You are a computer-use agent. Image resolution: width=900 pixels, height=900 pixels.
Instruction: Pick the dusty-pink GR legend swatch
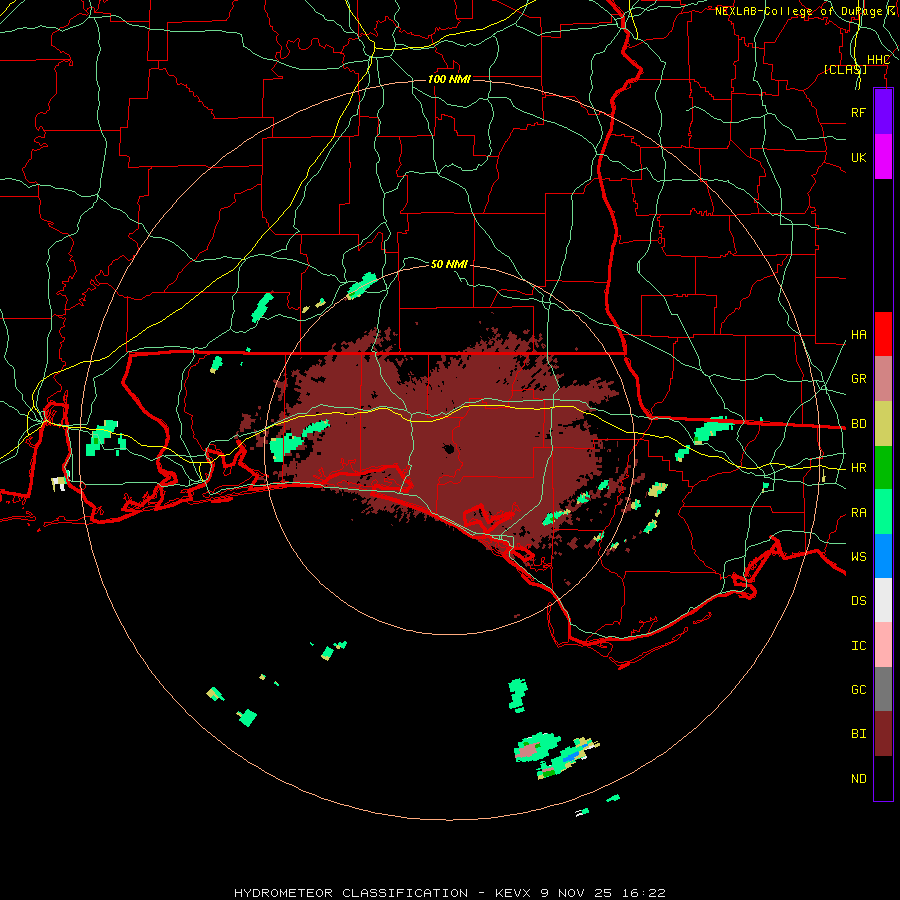click(x=883, y=379)
